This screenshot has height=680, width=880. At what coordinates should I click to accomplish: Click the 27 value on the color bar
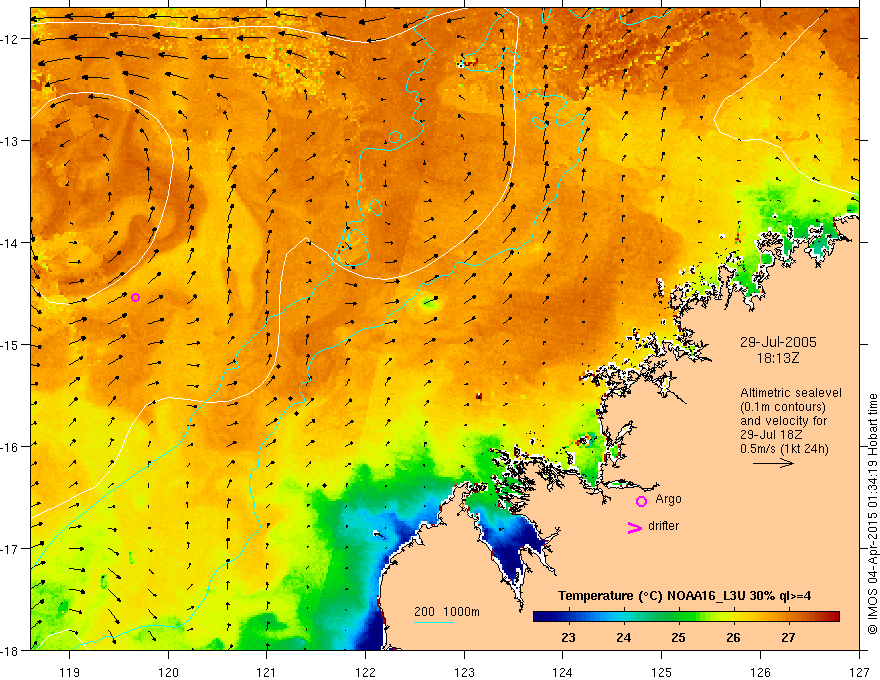click(x=789, y=637)
